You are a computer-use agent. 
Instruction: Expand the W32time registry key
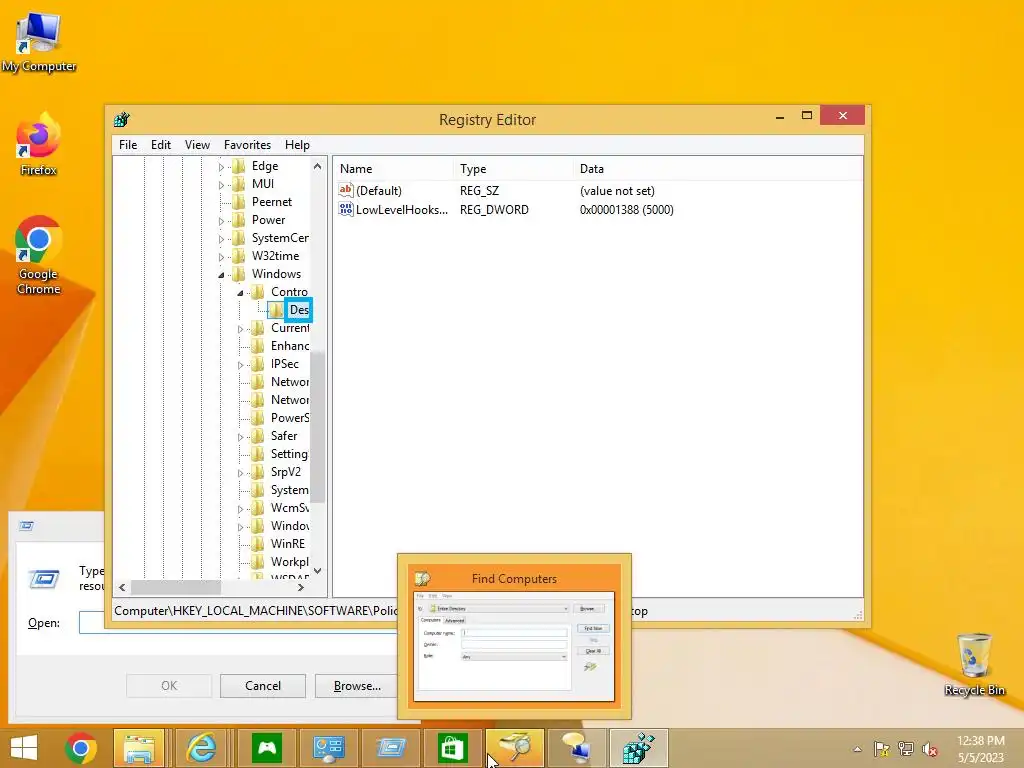[221, 257]
